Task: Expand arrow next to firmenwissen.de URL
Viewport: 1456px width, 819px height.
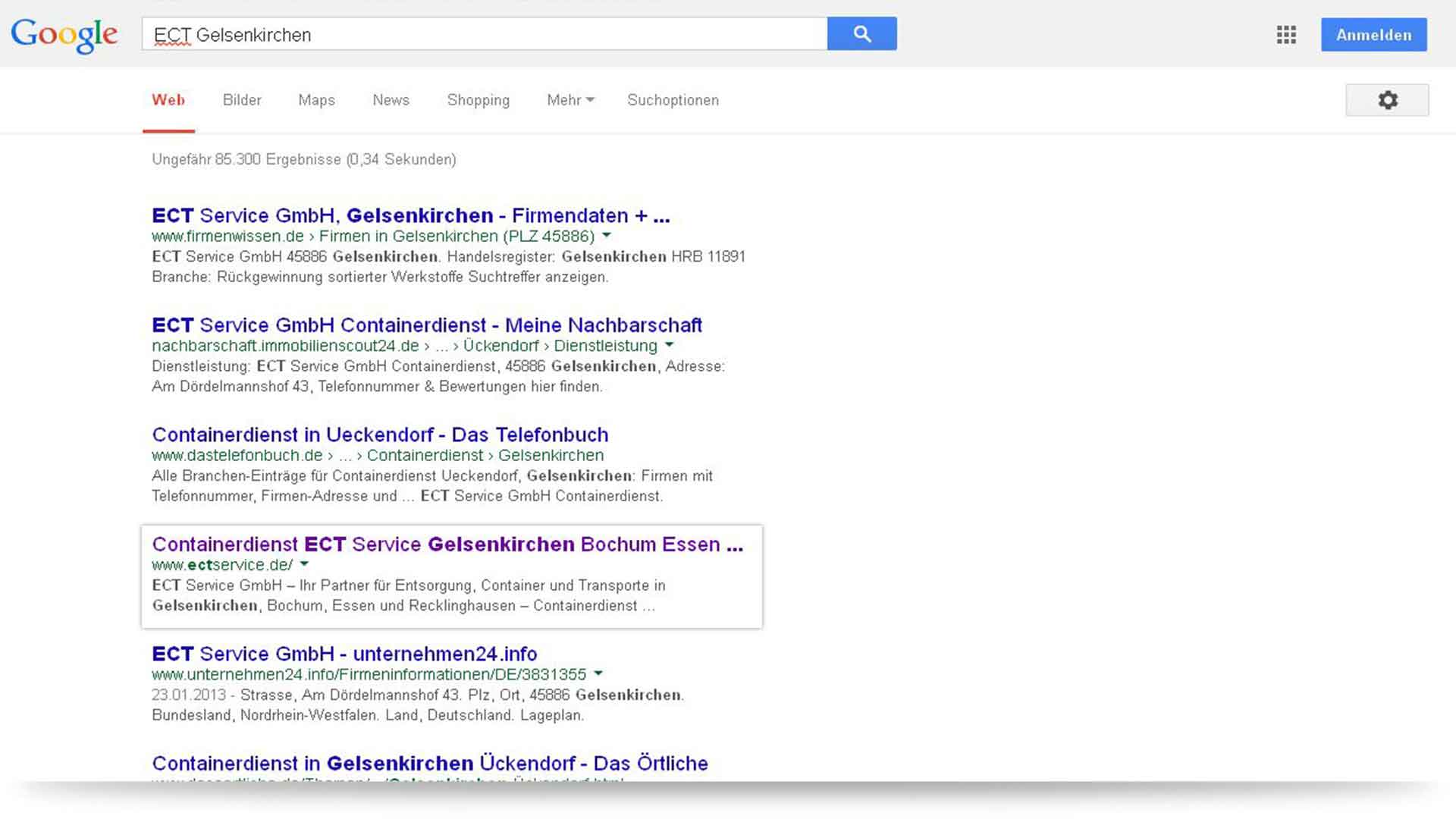Action: (606, 236)
